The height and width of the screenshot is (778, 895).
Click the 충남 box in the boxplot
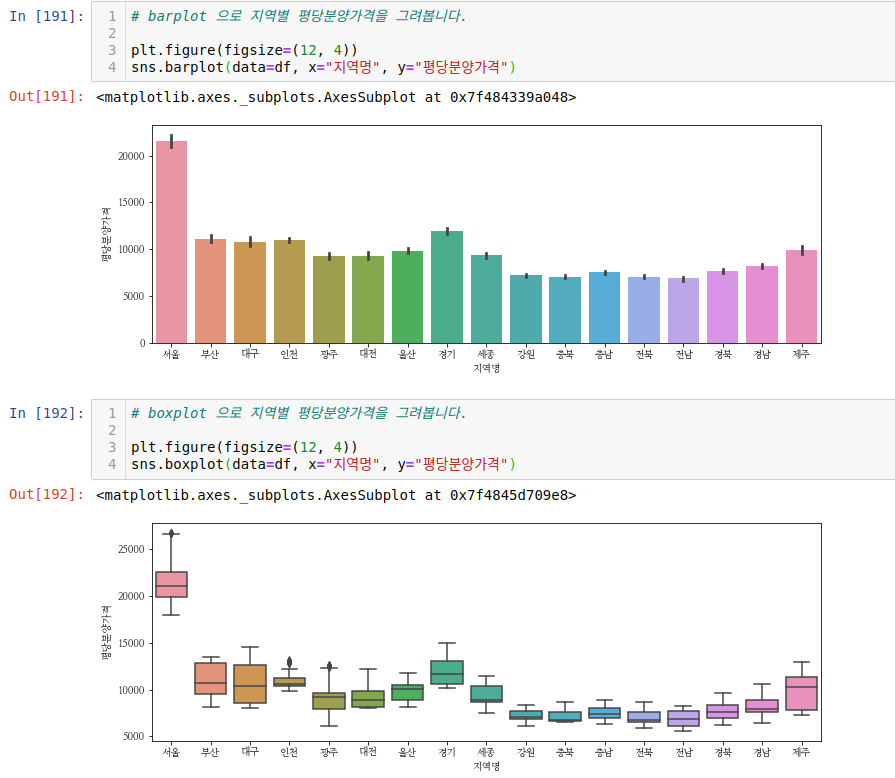[x=604, y=713]
